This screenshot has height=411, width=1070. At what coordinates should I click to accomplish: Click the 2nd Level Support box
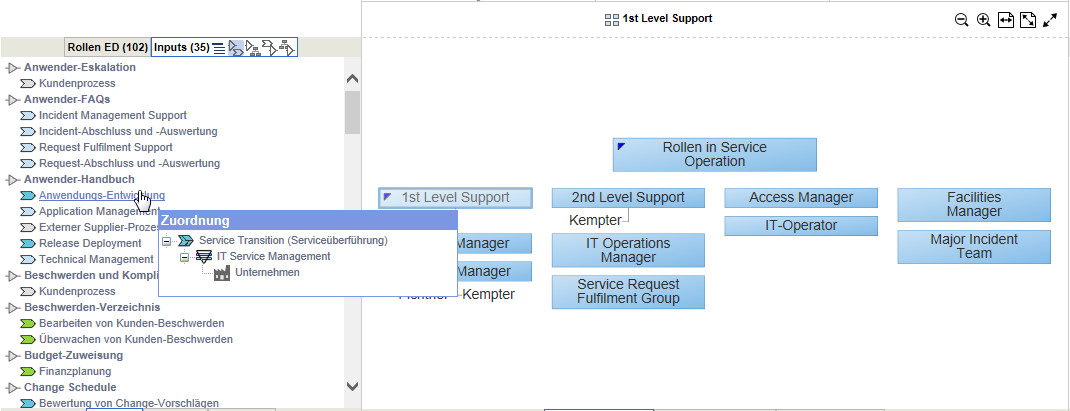(x=628, y=198)
